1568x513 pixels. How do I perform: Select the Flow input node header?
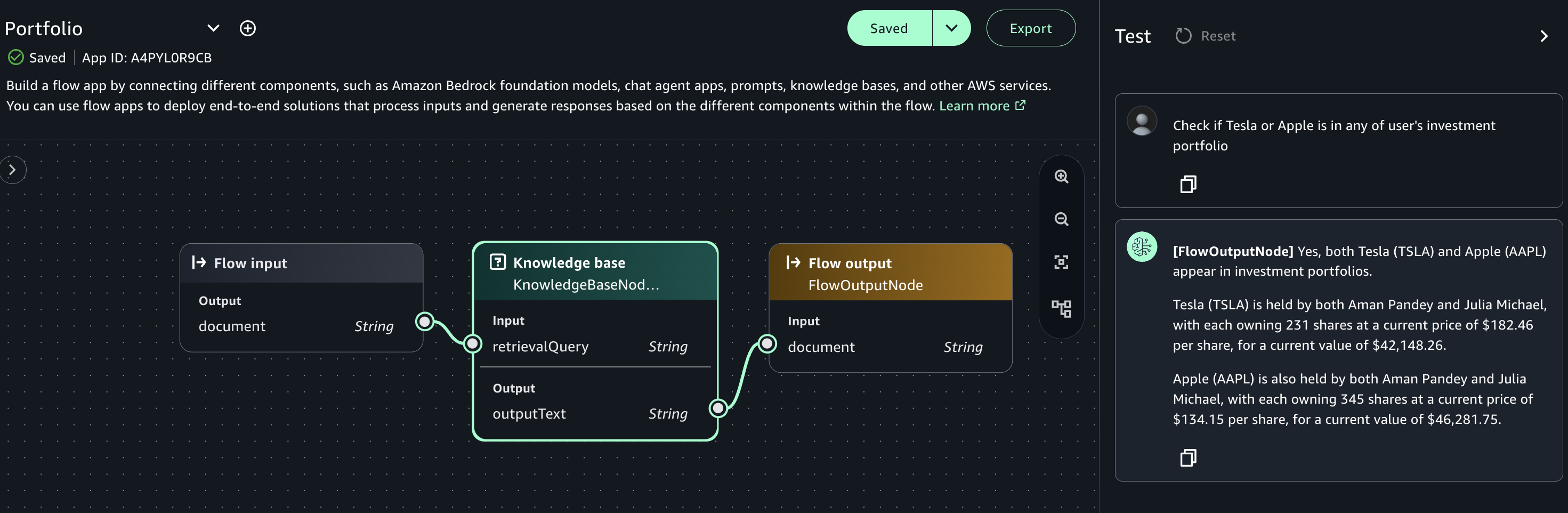click(301, 263)
